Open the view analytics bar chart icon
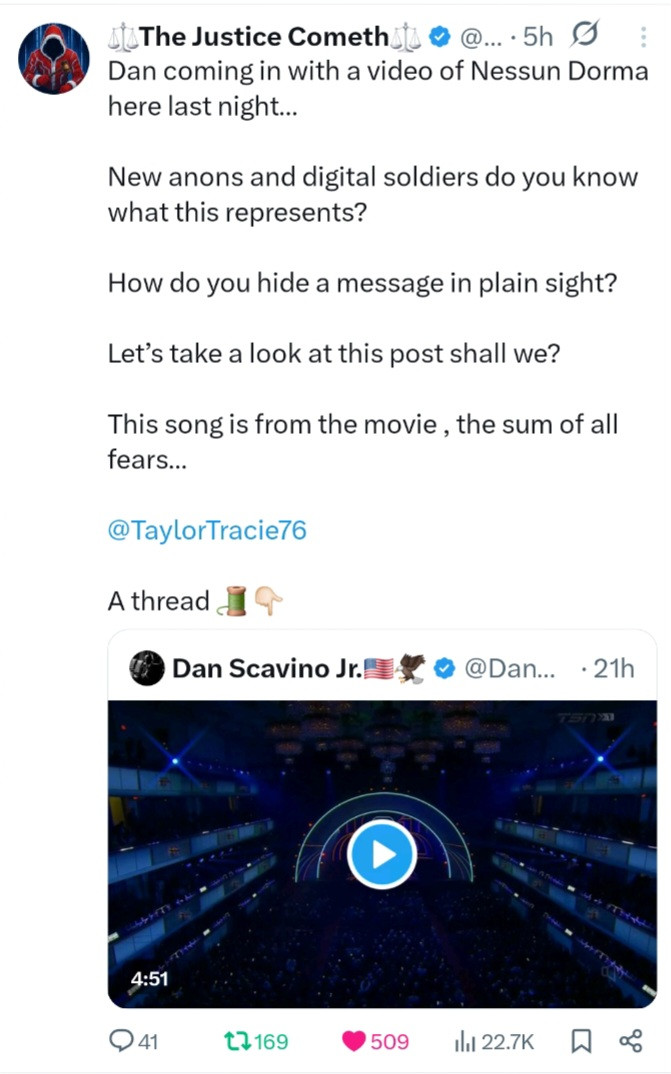The width and height of the screenshot is (671, 1074). [464, 1041]
